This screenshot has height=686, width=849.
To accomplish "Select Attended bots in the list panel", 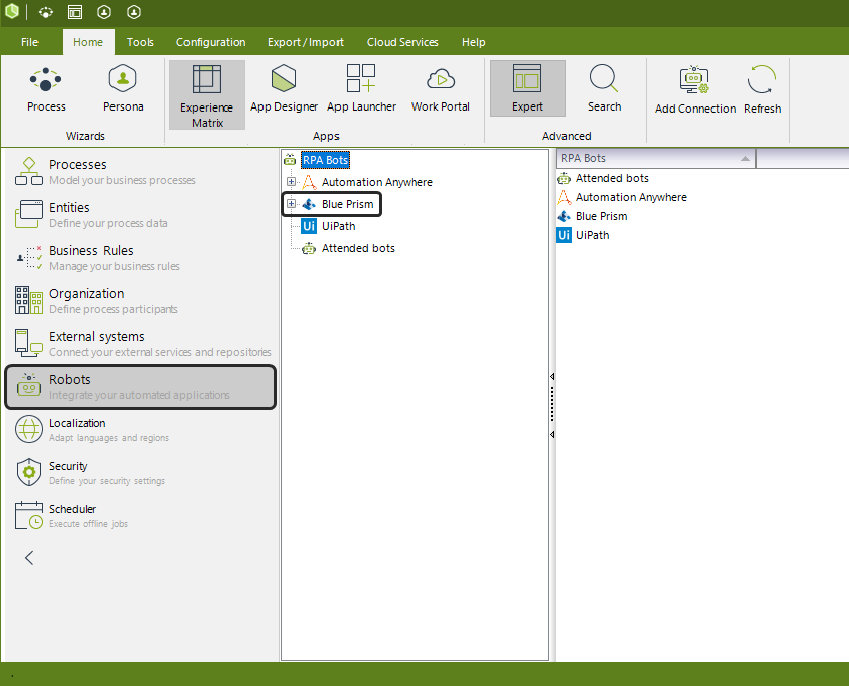I will 612,178.
